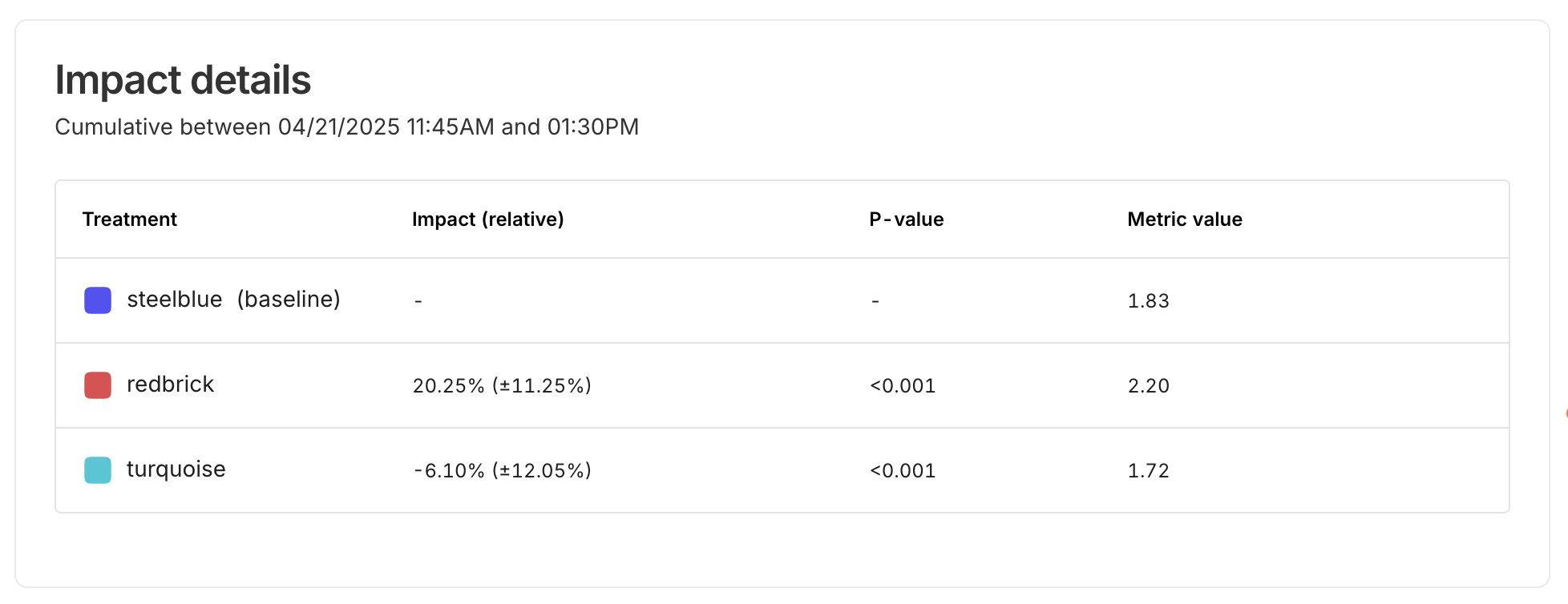Select the steelblue baseline treatment label
The width and height of the screenshot is (1568, 604).
[233, 300]
